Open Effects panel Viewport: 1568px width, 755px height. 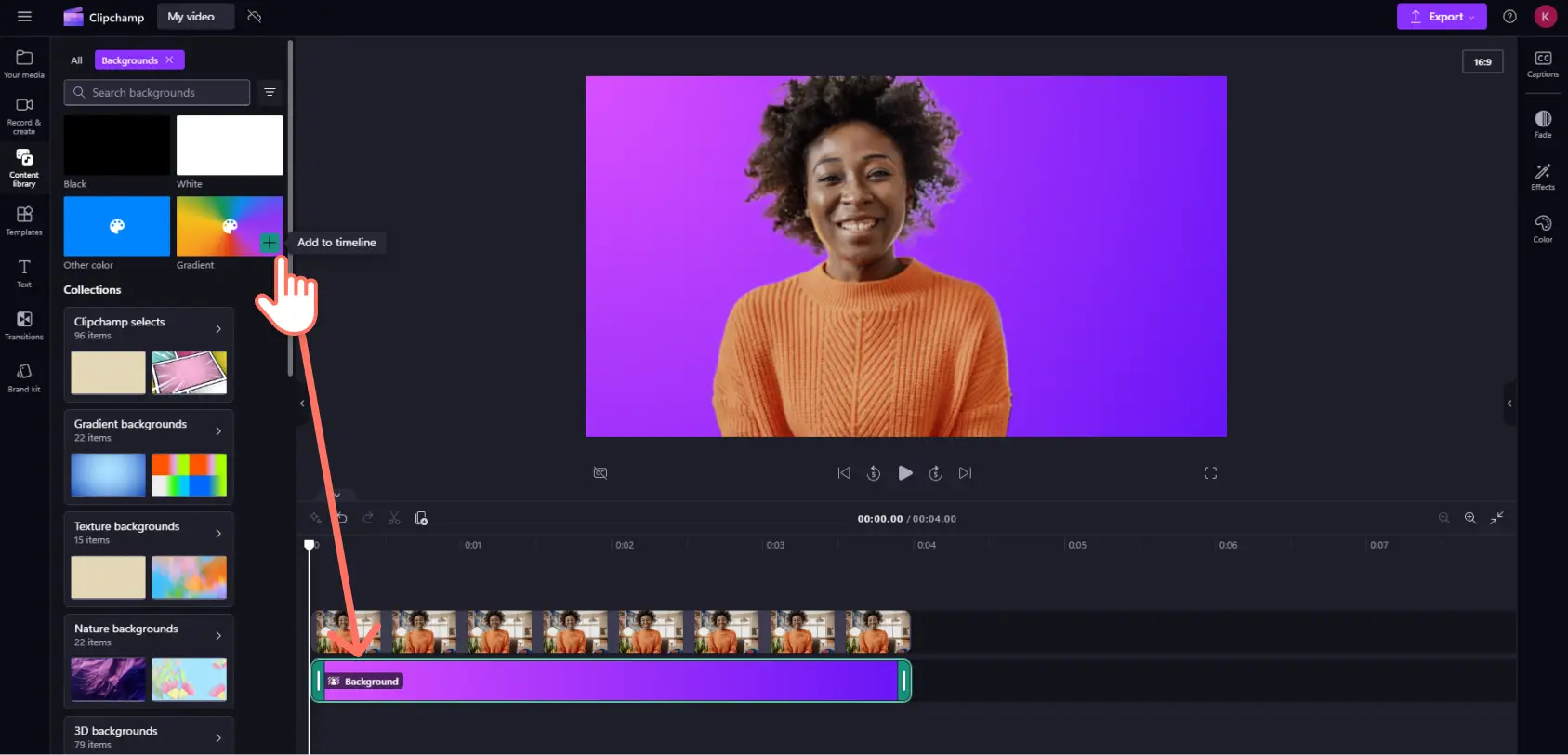(x=1543, y=177)
